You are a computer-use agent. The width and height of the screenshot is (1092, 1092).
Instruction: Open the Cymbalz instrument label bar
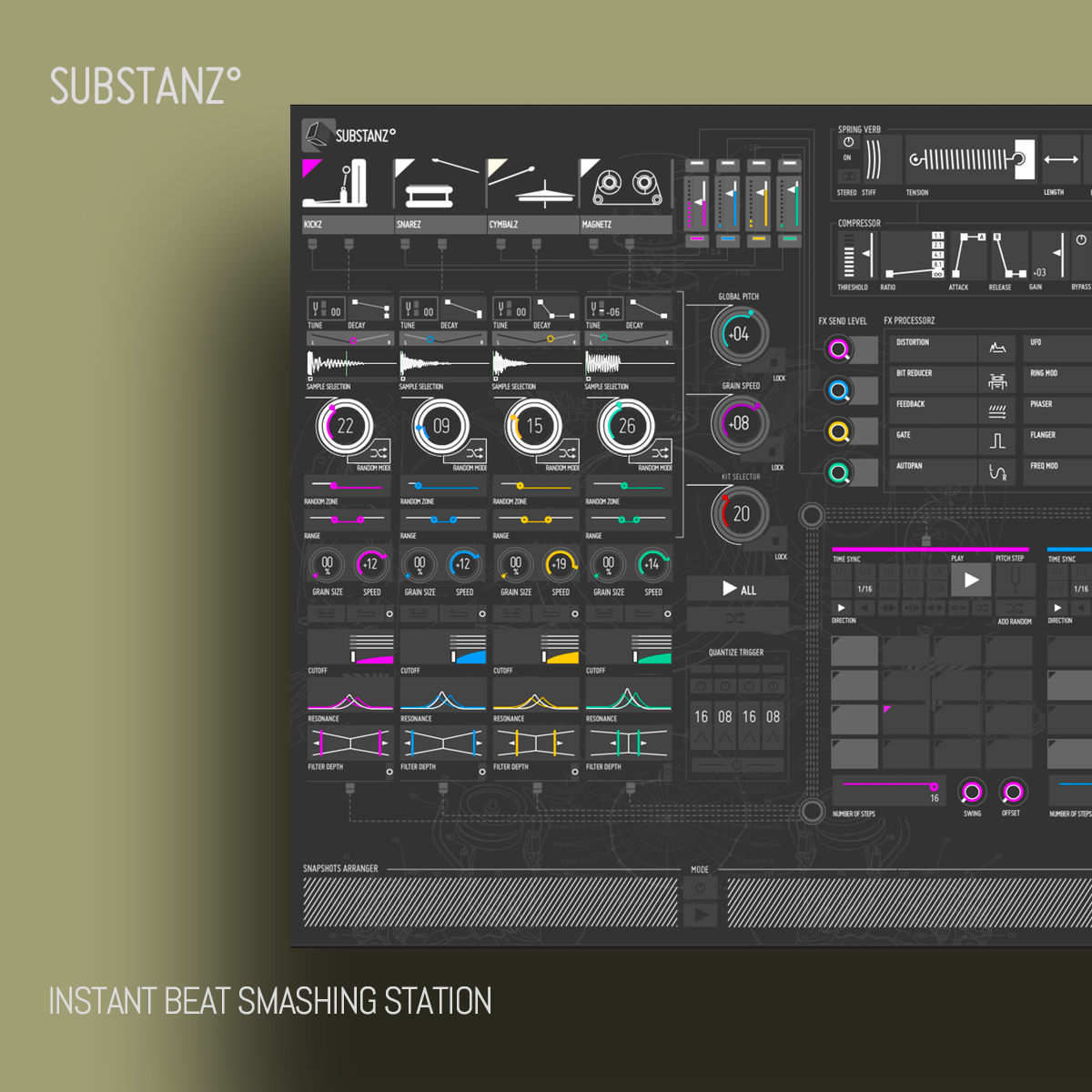click(x=533, y=224)
